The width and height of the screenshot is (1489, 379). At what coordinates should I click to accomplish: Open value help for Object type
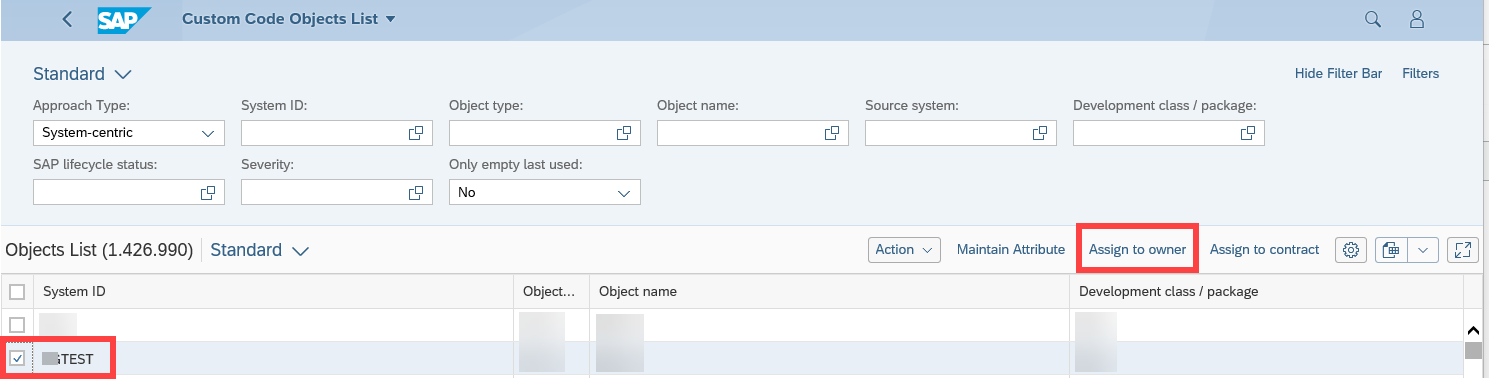tap(624, 132)
